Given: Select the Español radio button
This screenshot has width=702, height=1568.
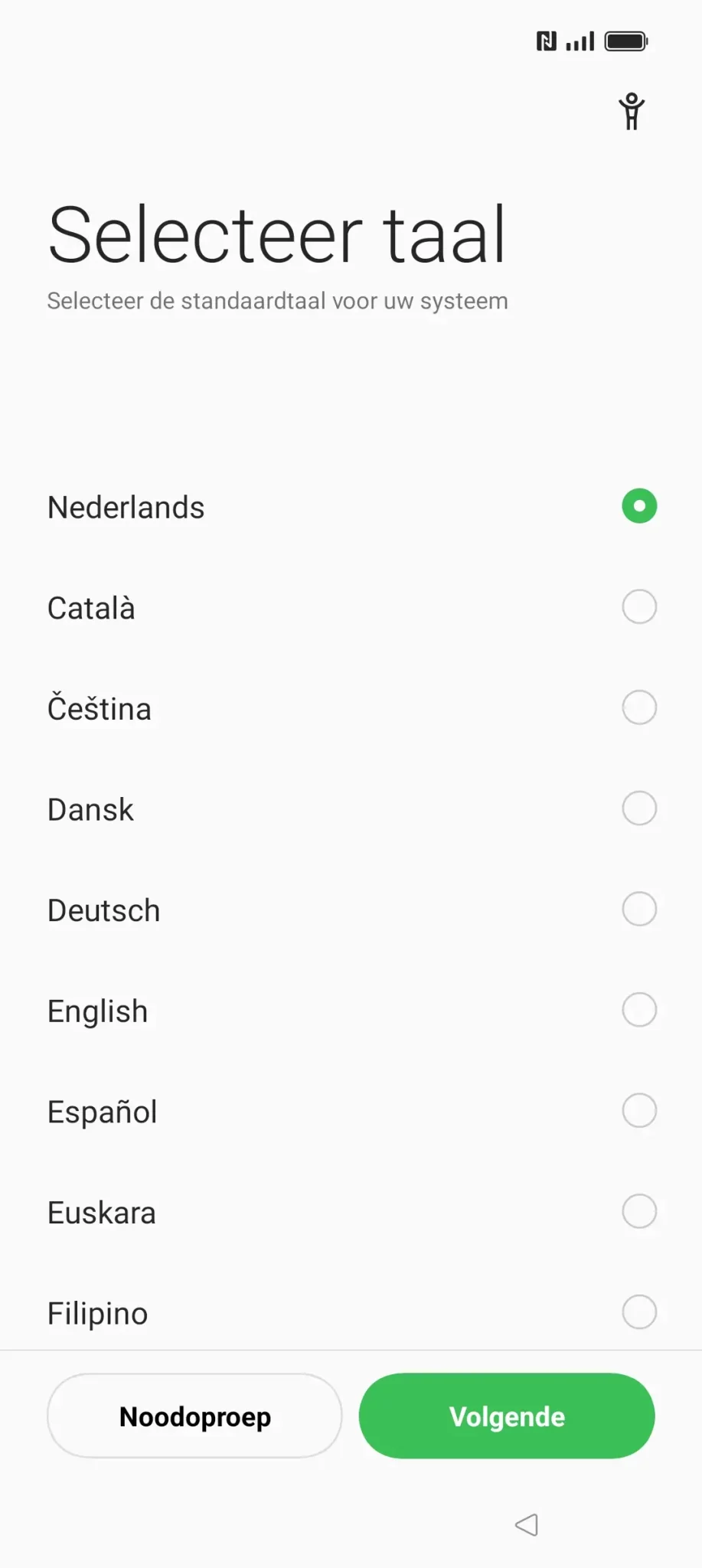Looking at the screenshot, I should coord(639,1110).
